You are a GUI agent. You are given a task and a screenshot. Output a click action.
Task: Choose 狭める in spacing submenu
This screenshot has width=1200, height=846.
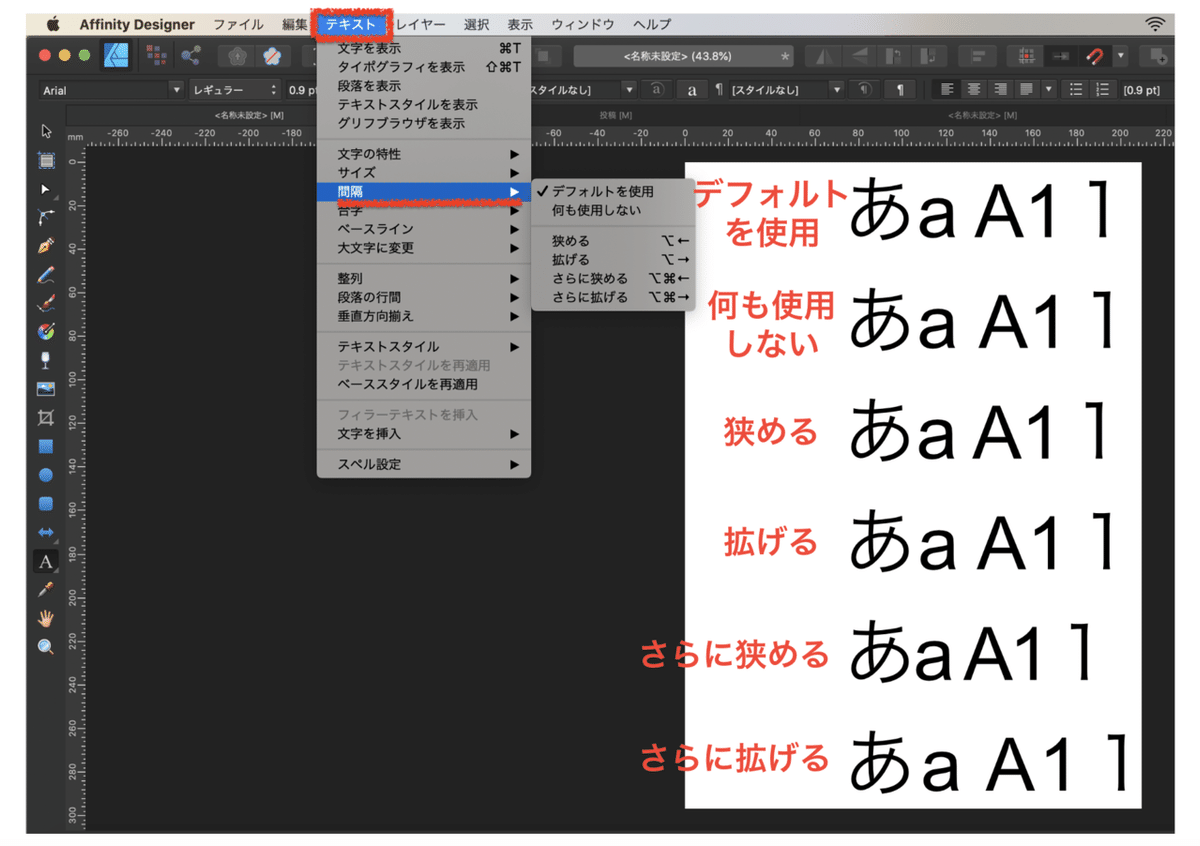[613, 241]
